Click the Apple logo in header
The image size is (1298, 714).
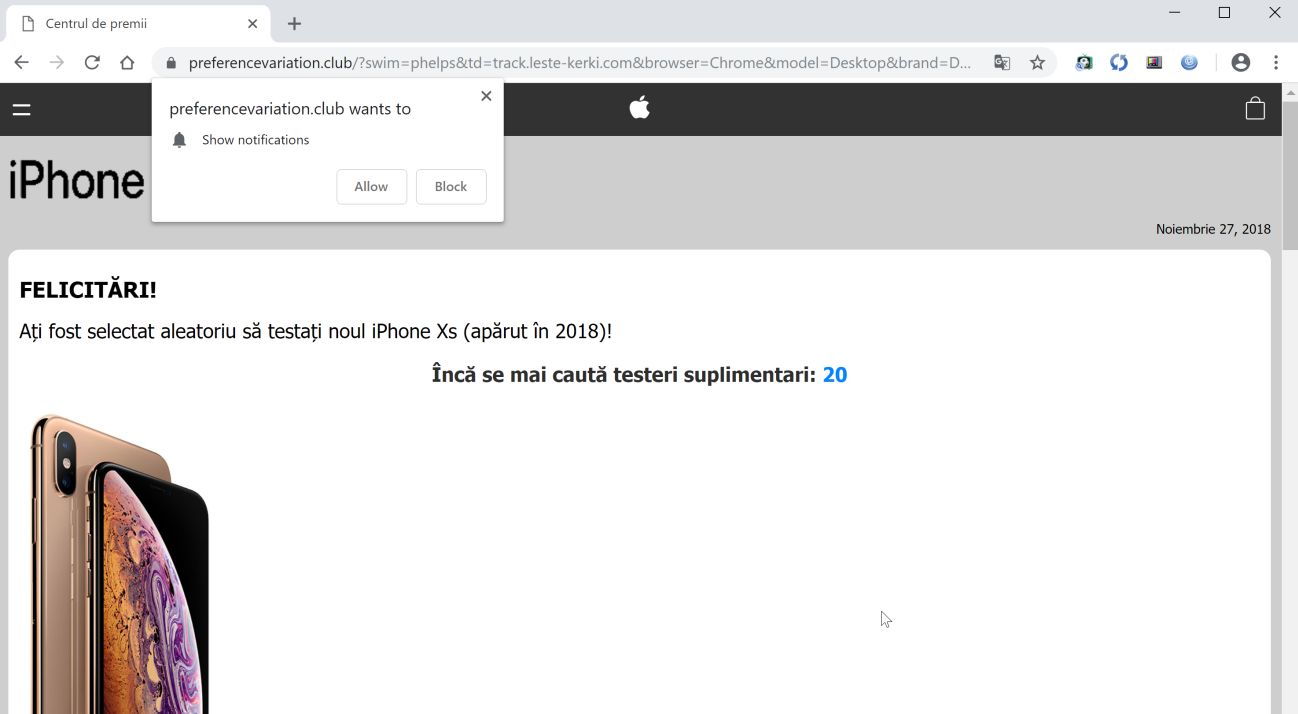coord(640,107)
